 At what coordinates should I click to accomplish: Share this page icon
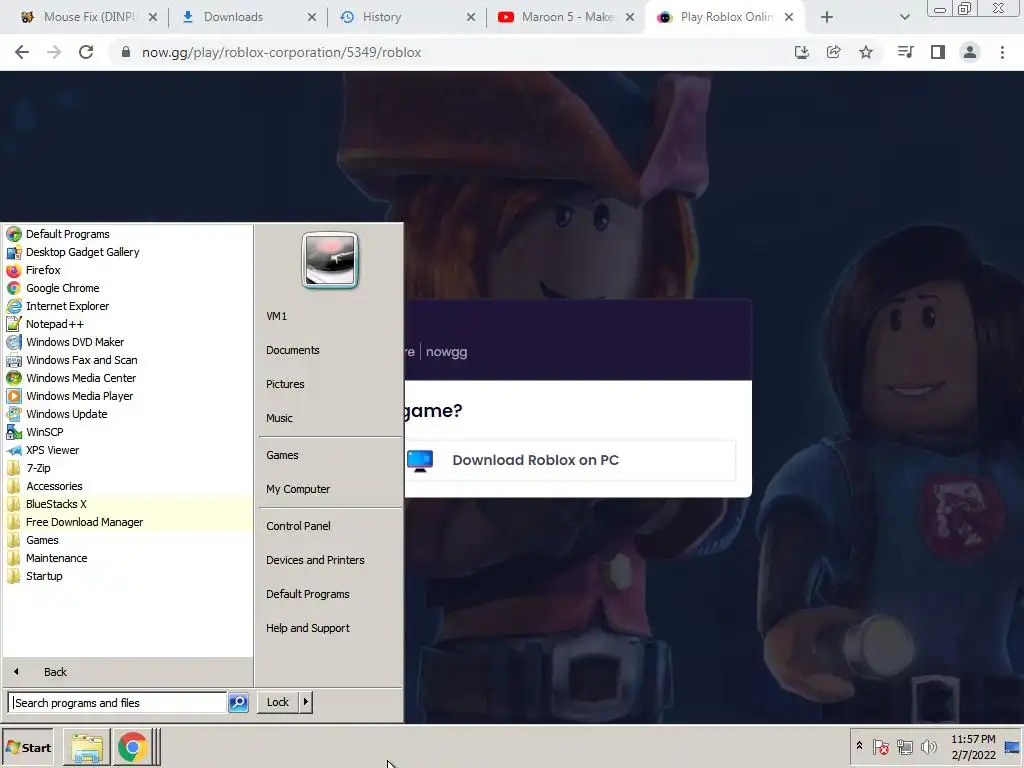point(833,52)
